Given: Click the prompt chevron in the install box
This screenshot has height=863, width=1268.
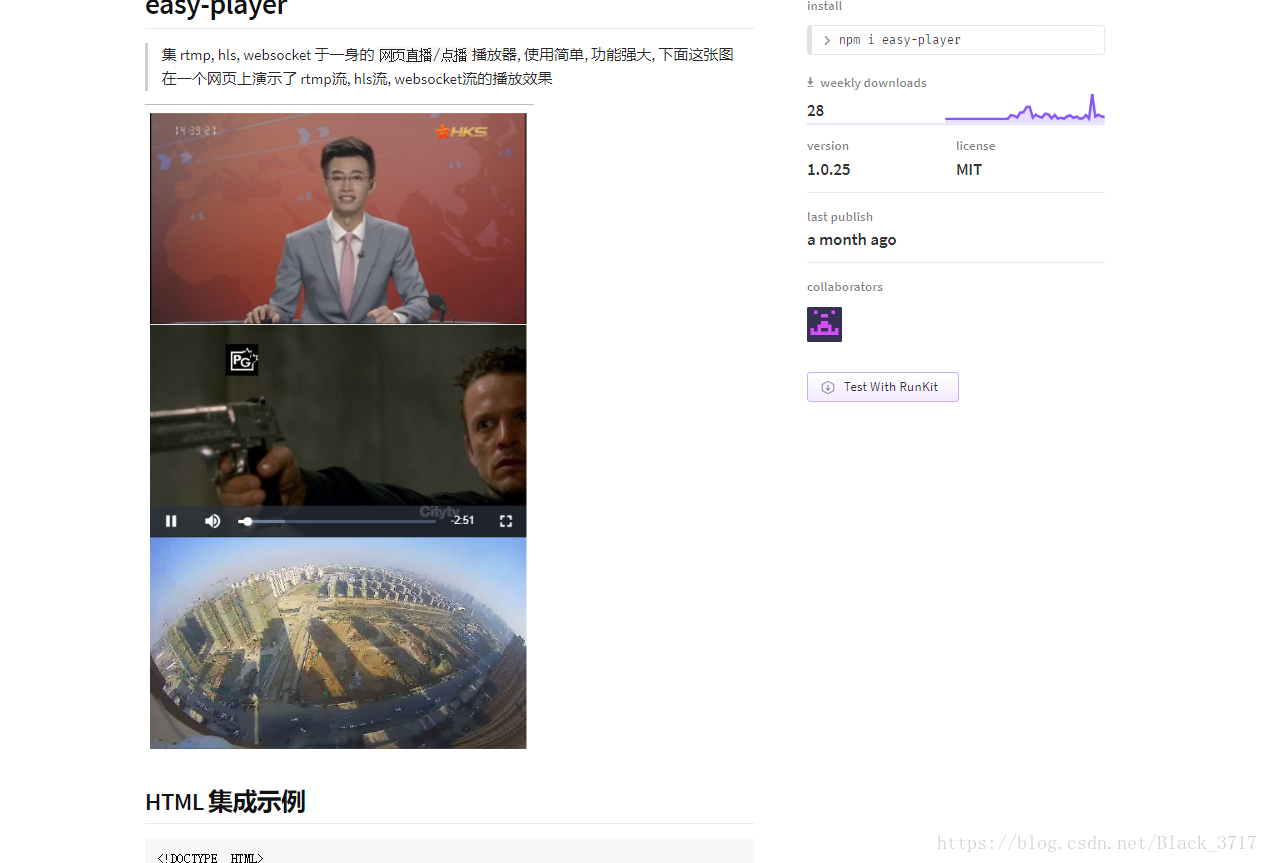Looking at the screenshot, I should coord(827,40).
